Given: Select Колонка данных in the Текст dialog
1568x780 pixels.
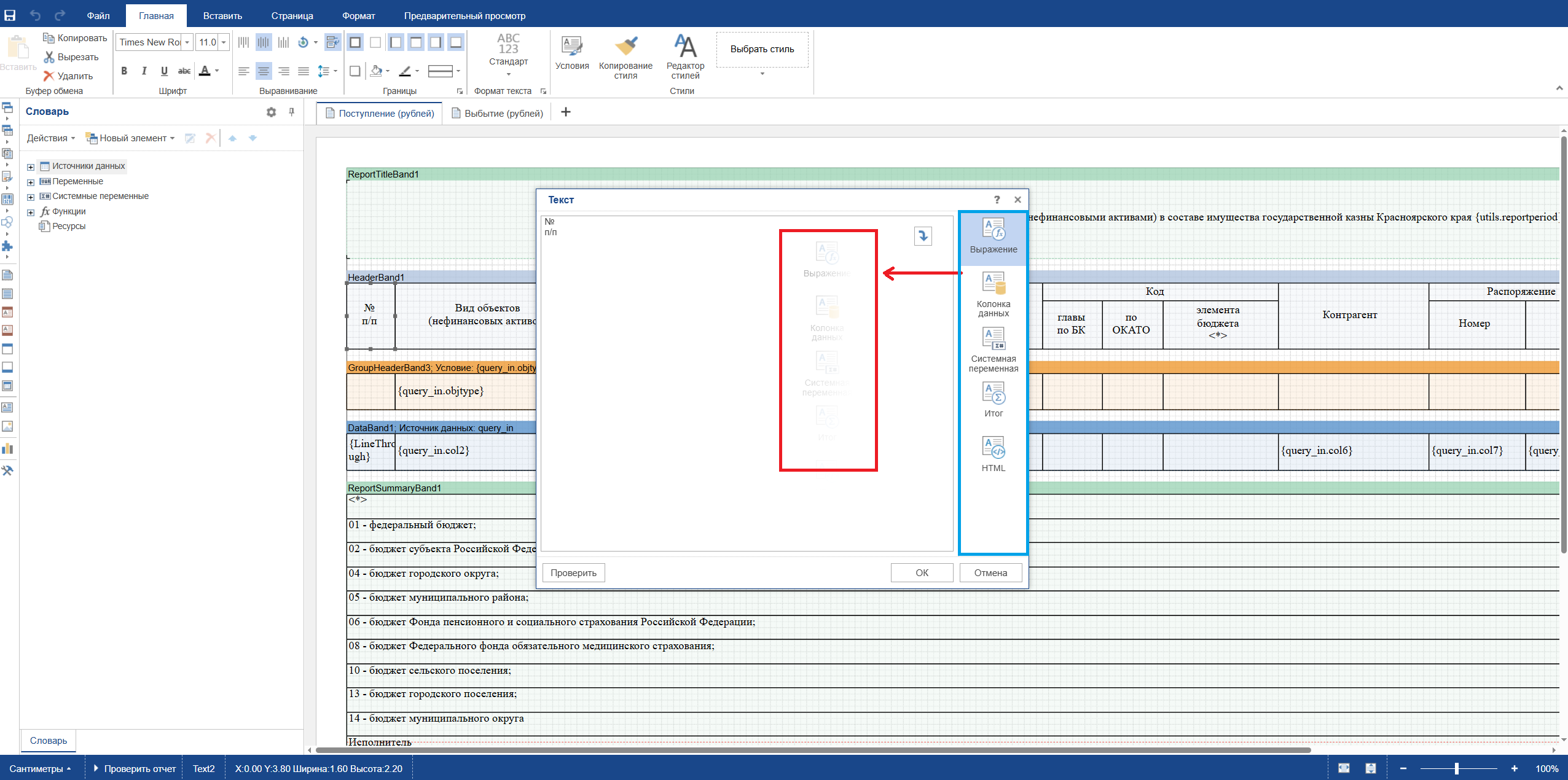Looking at the screenshot, I should (x=994, y=295).
